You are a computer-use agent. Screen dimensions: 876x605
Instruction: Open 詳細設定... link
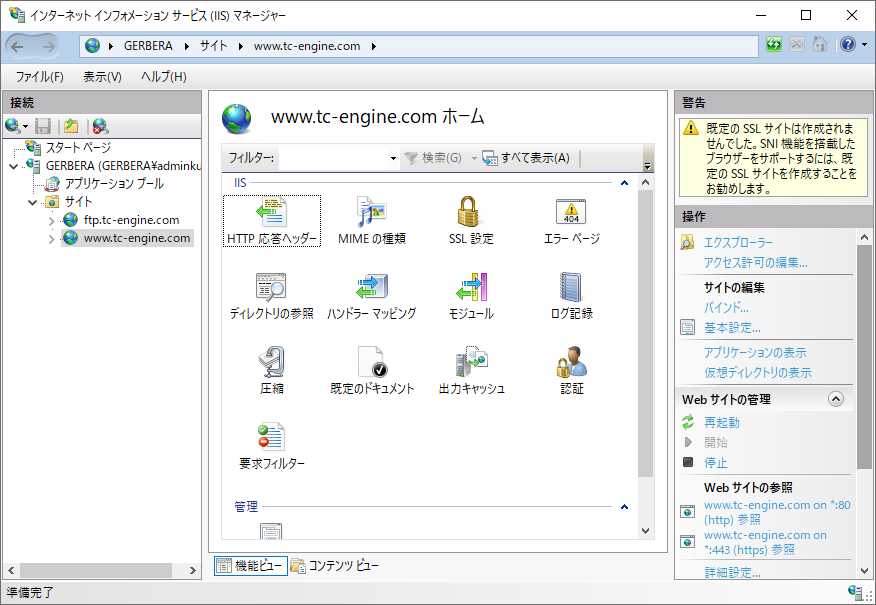point(732,572)
